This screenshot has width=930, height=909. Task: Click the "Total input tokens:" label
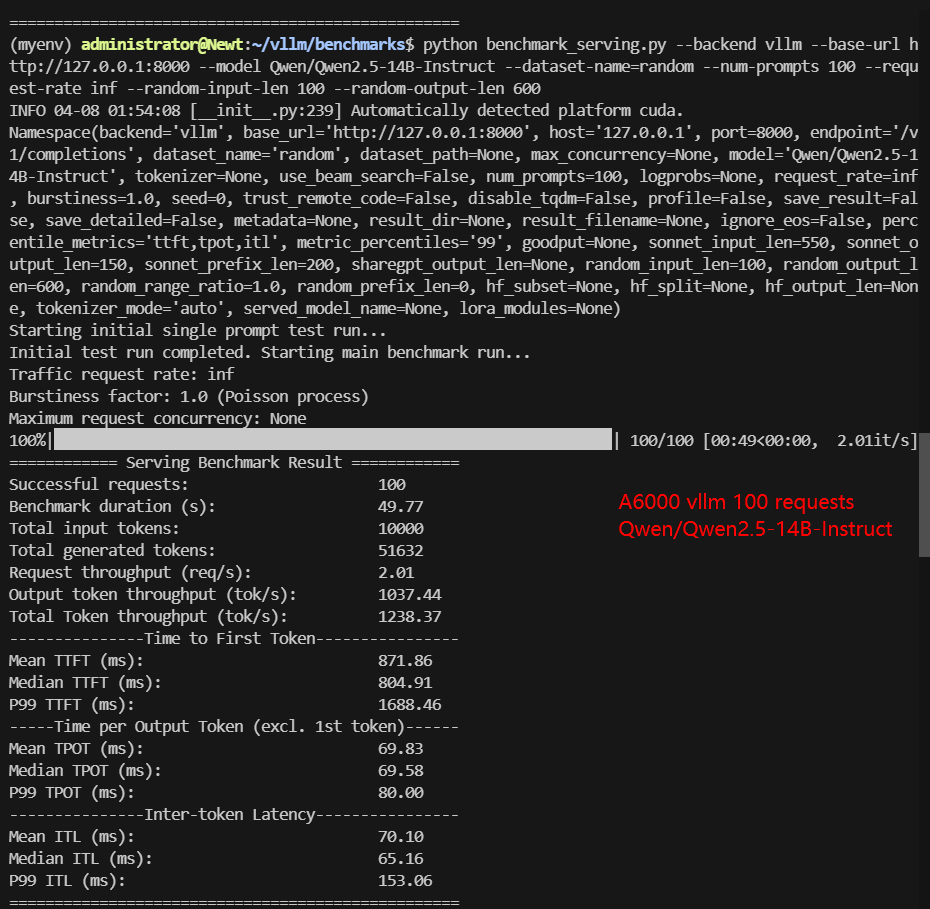tap(94, 529)
